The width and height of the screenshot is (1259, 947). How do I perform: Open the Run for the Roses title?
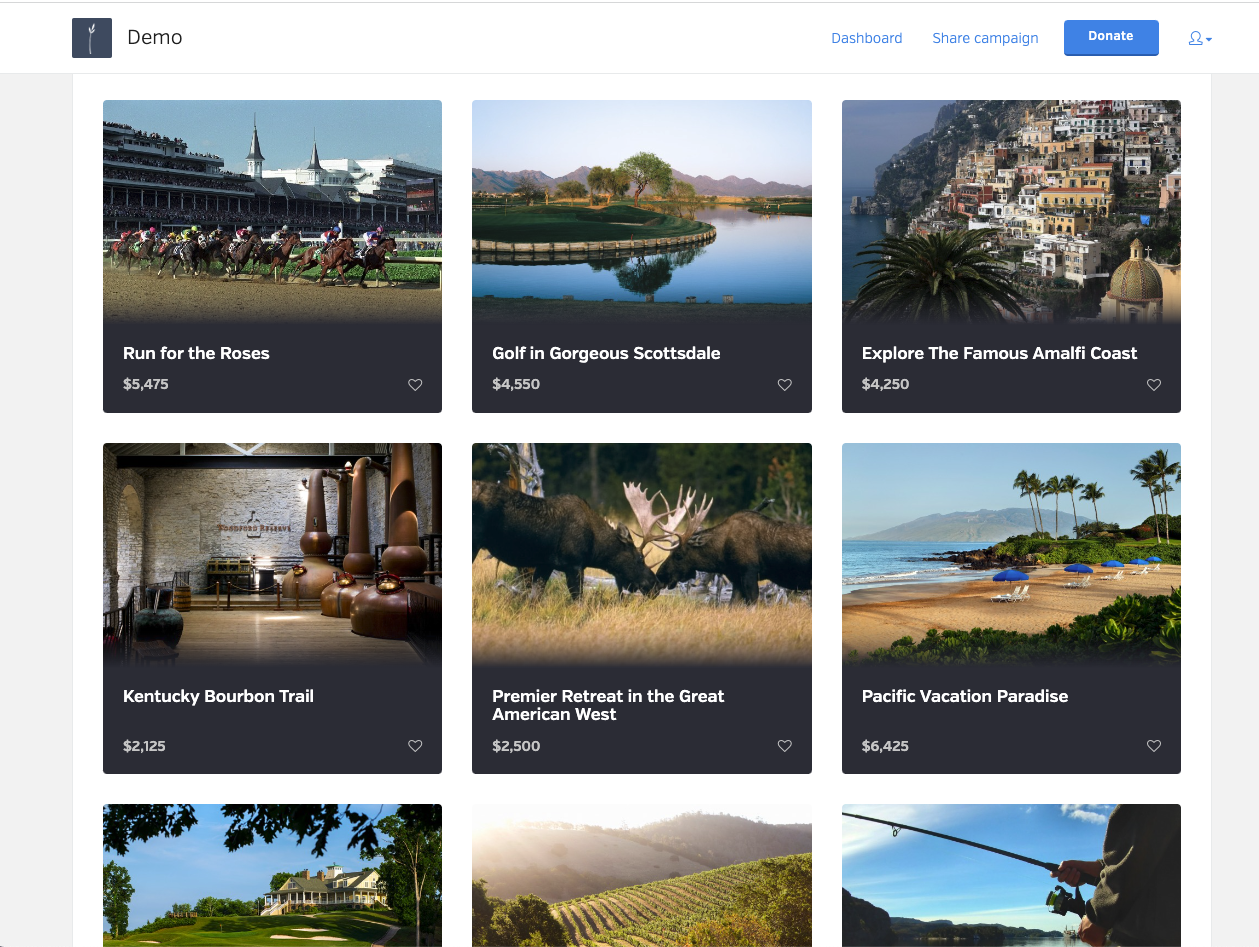[196, 353]
